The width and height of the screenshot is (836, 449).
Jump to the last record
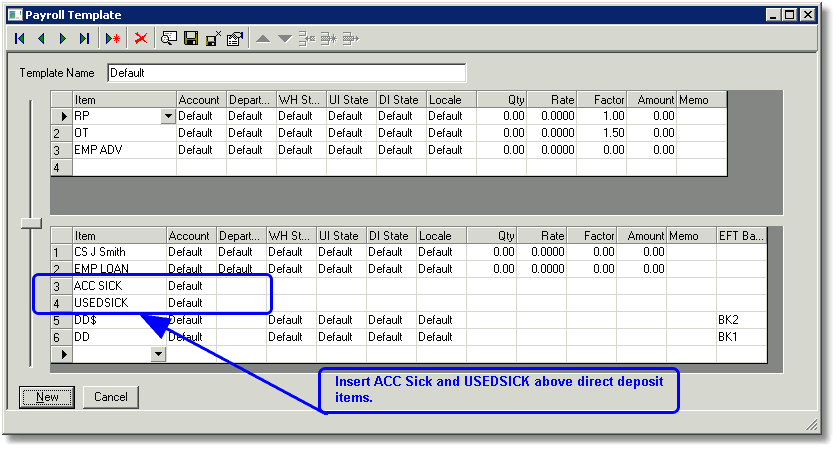[x=84, y=38]
